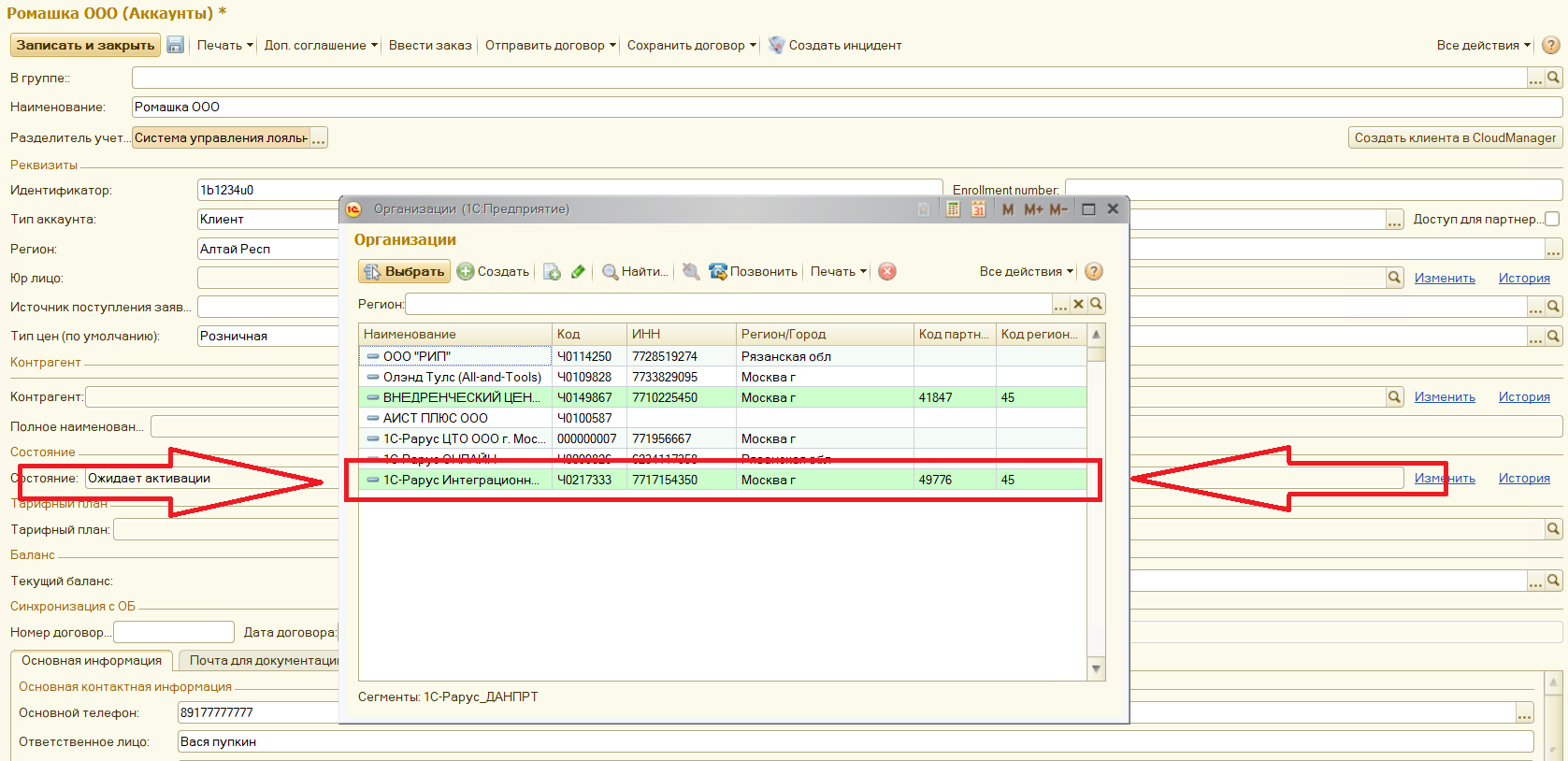1568x761 pixels.
Task: Click into the Наименование input field
Action: [846, 107]
